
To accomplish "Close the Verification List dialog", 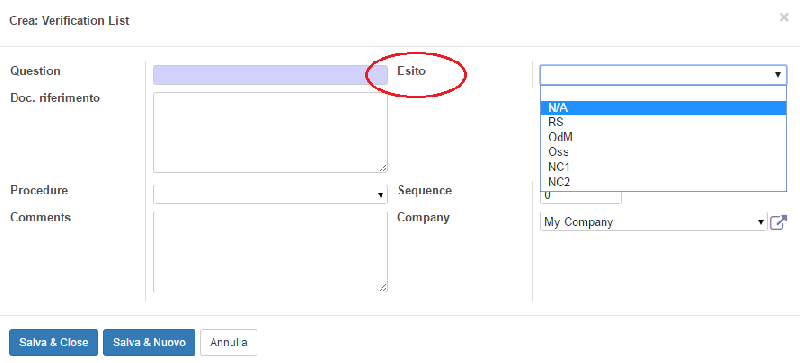I will [784, 18].
